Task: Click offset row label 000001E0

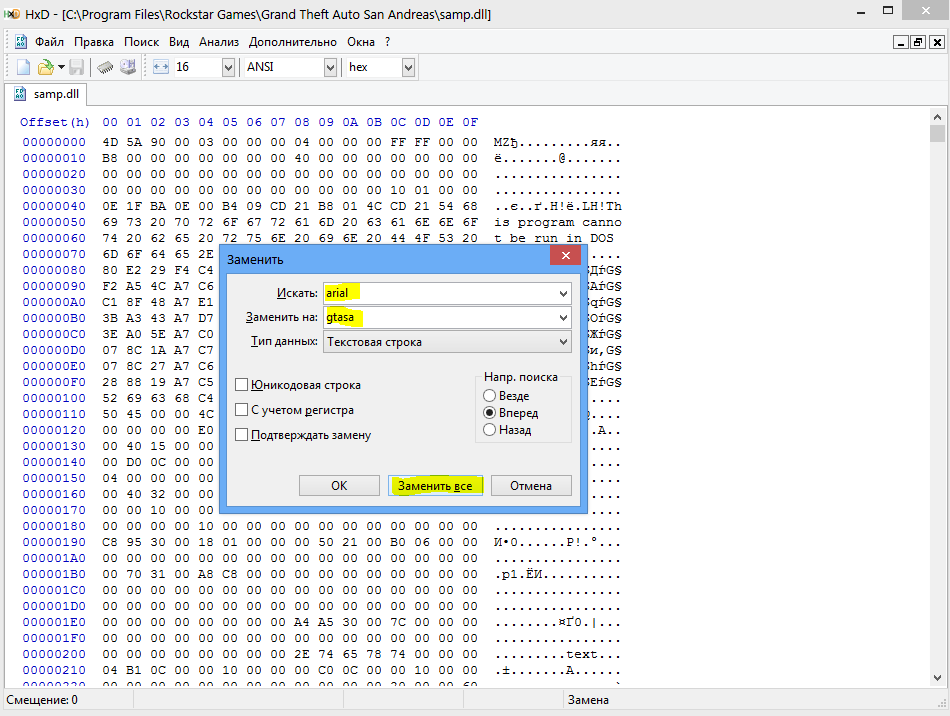Action: pos(55,622)
